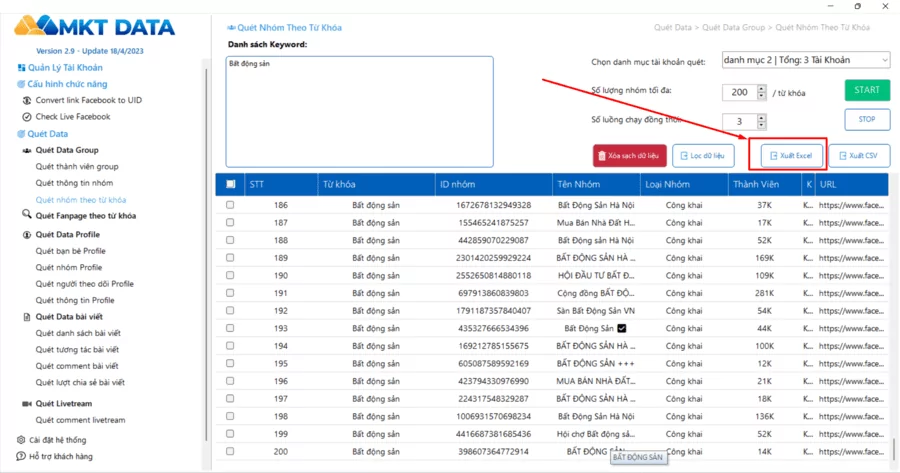
Task: Open the danh mục tài khoản quét dropdown
Action: 805,60
